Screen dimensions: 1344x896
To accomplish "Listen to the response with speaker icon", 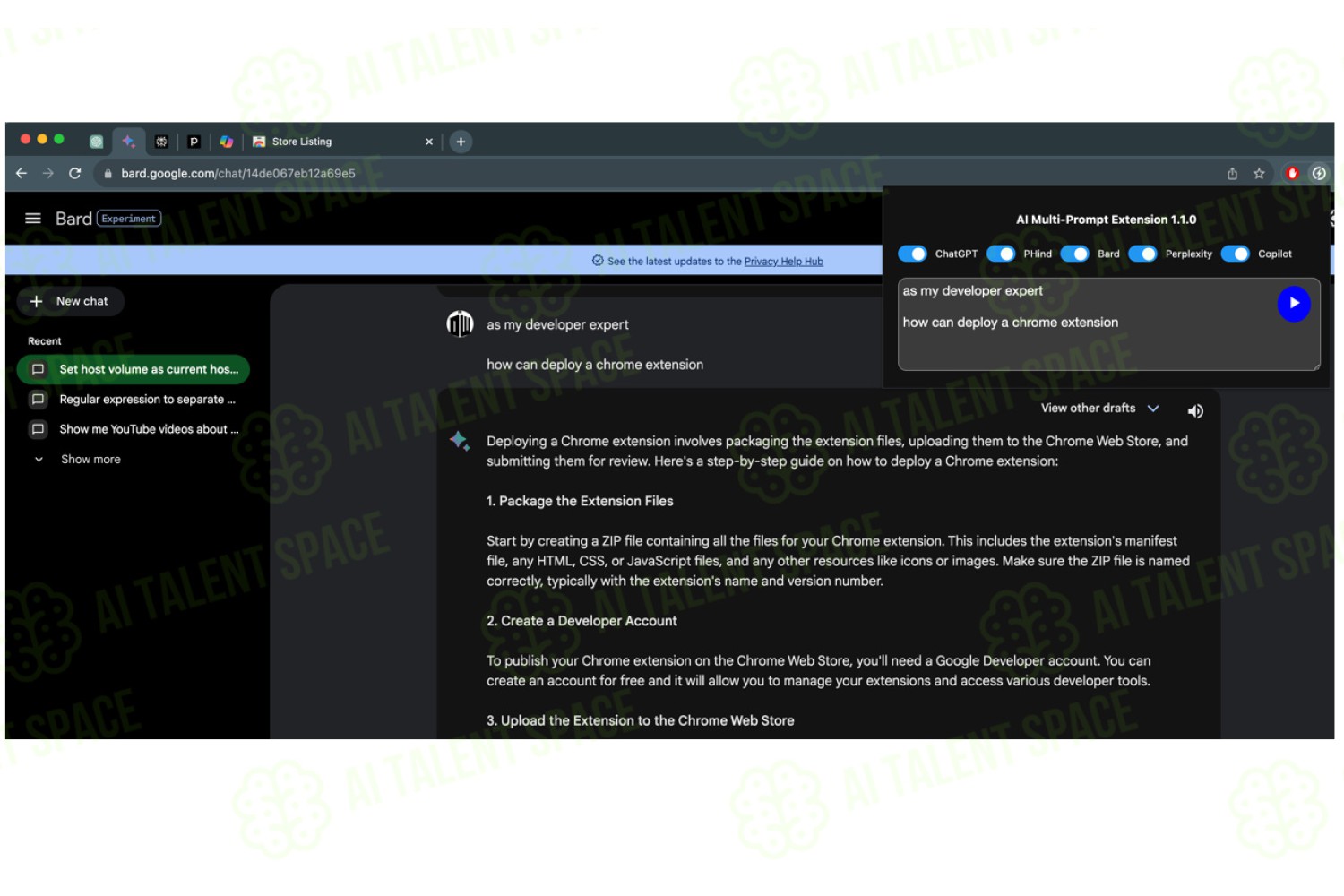I will tap(1195, 411).
